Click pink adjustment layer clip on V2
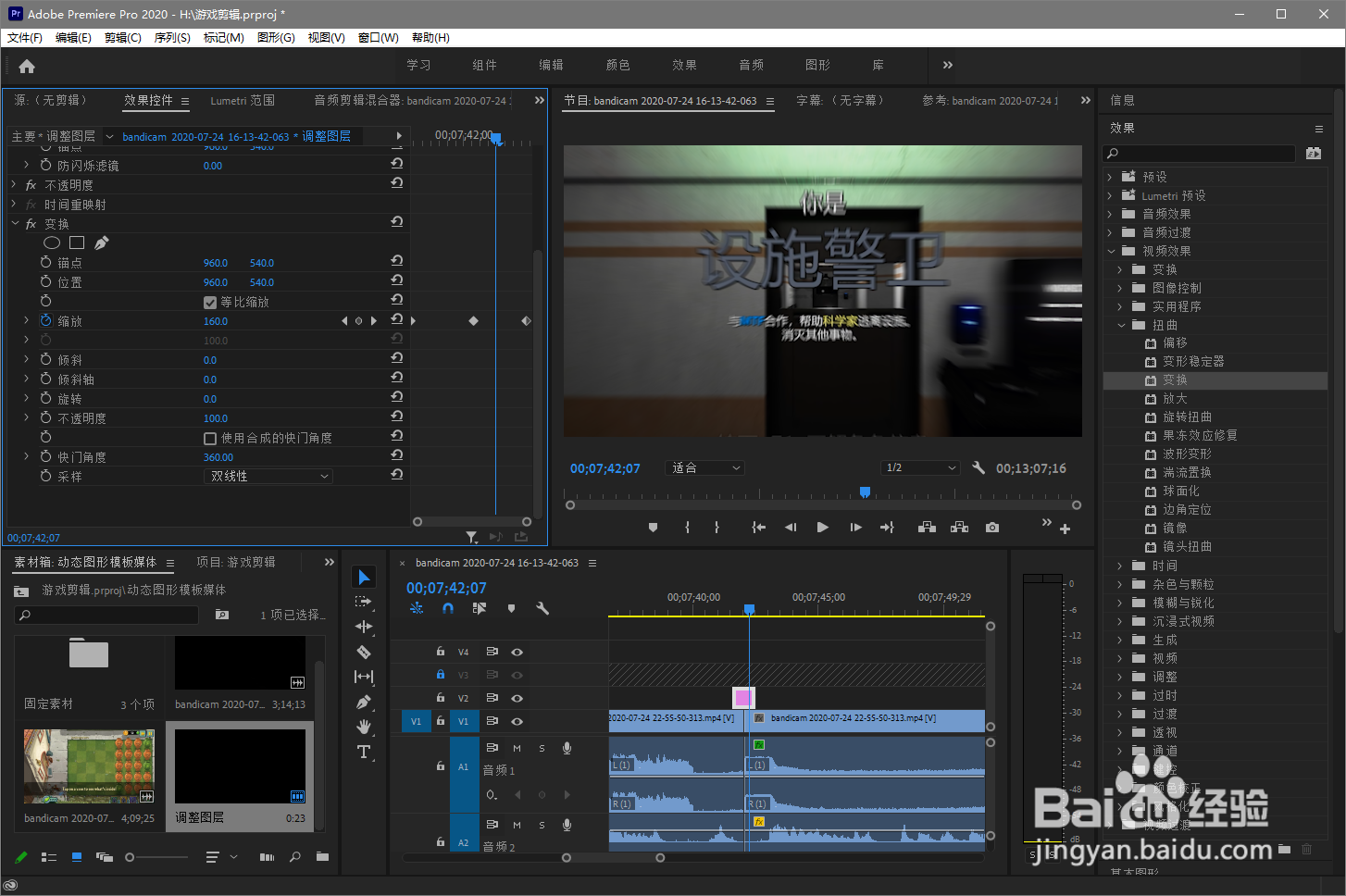 click(743, 698)
